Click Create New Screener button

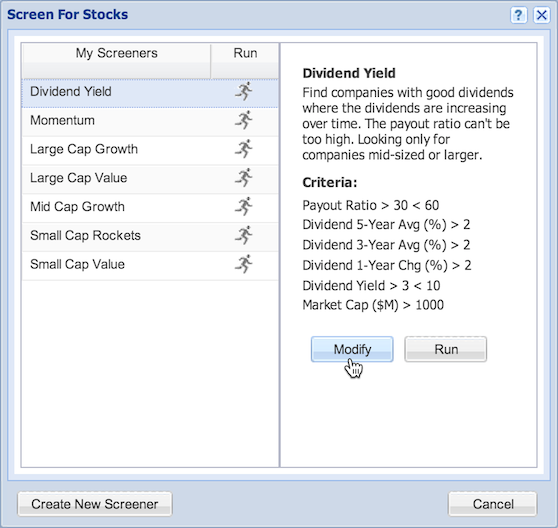tap(95, 504)
